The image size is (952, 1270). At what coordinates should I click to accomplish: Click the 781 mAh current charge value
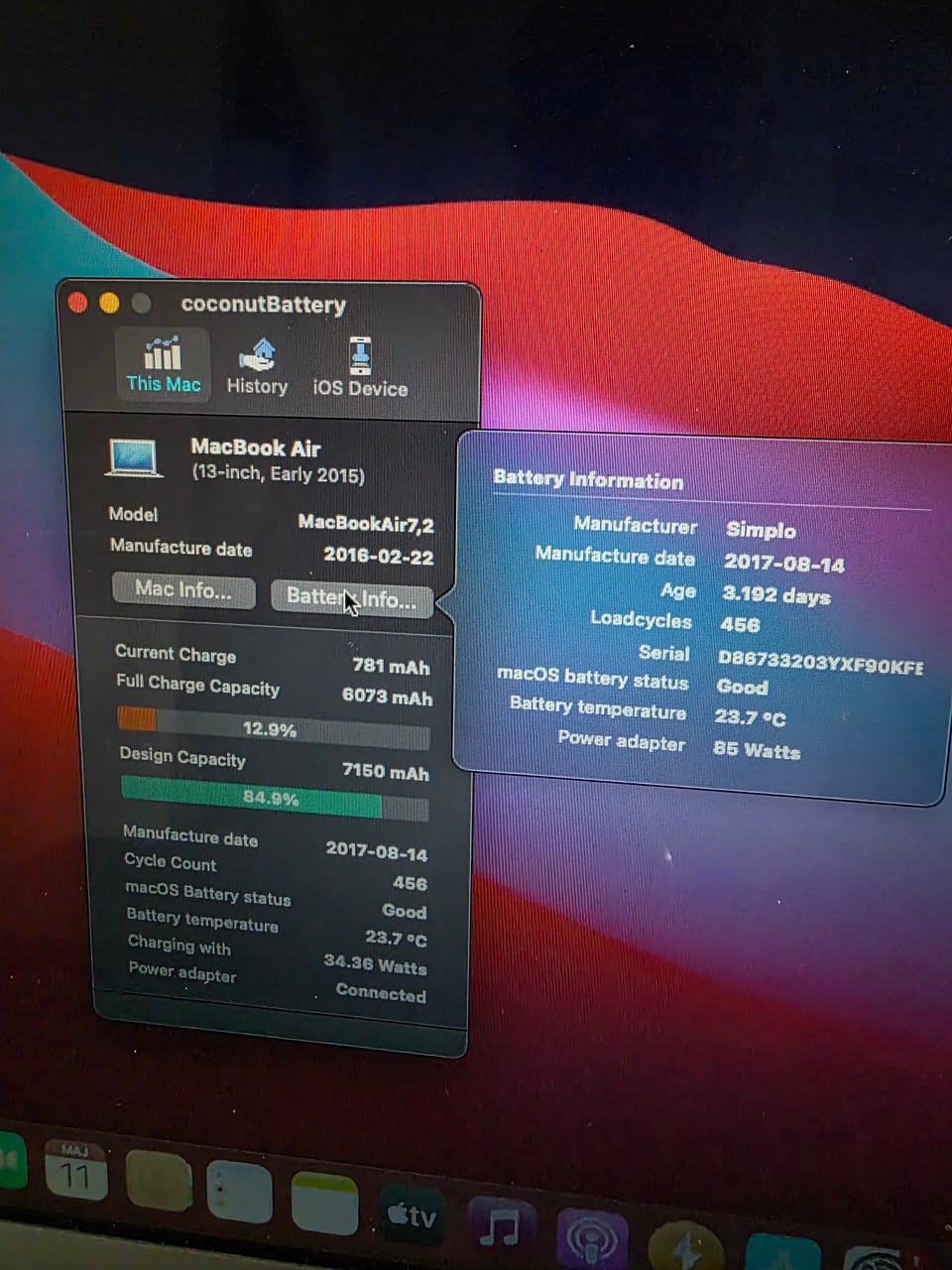coord(391,666)
